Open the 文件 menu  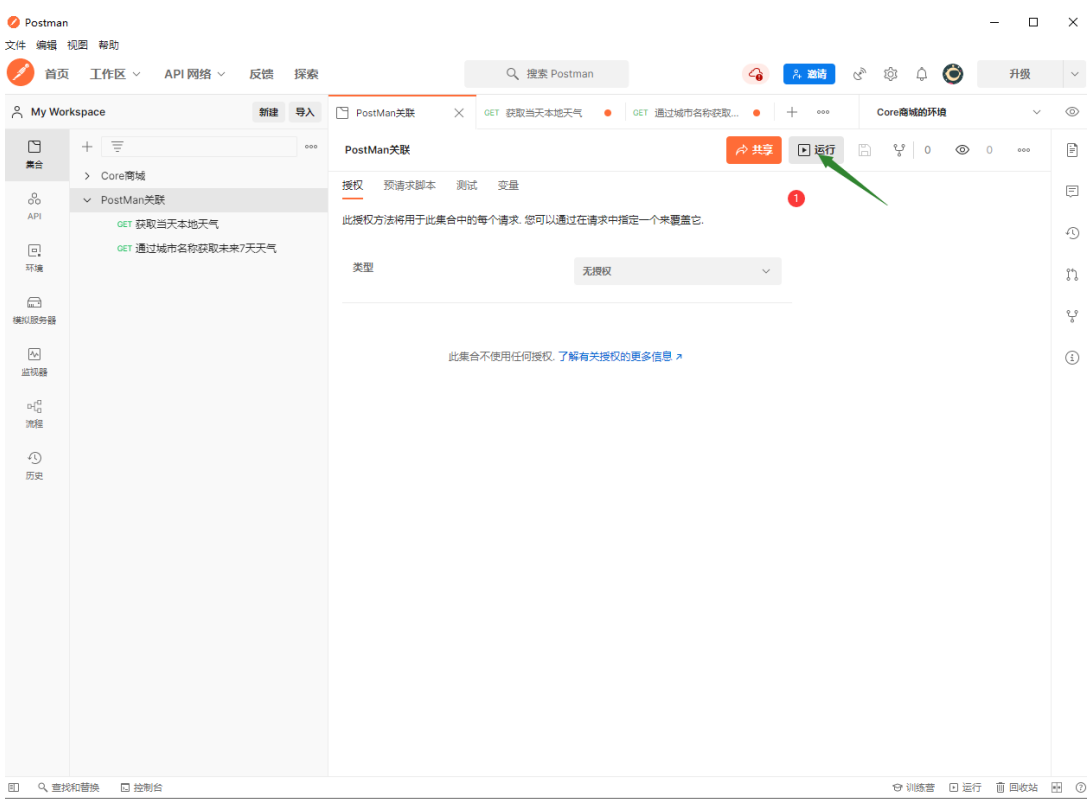pos(15,45)
